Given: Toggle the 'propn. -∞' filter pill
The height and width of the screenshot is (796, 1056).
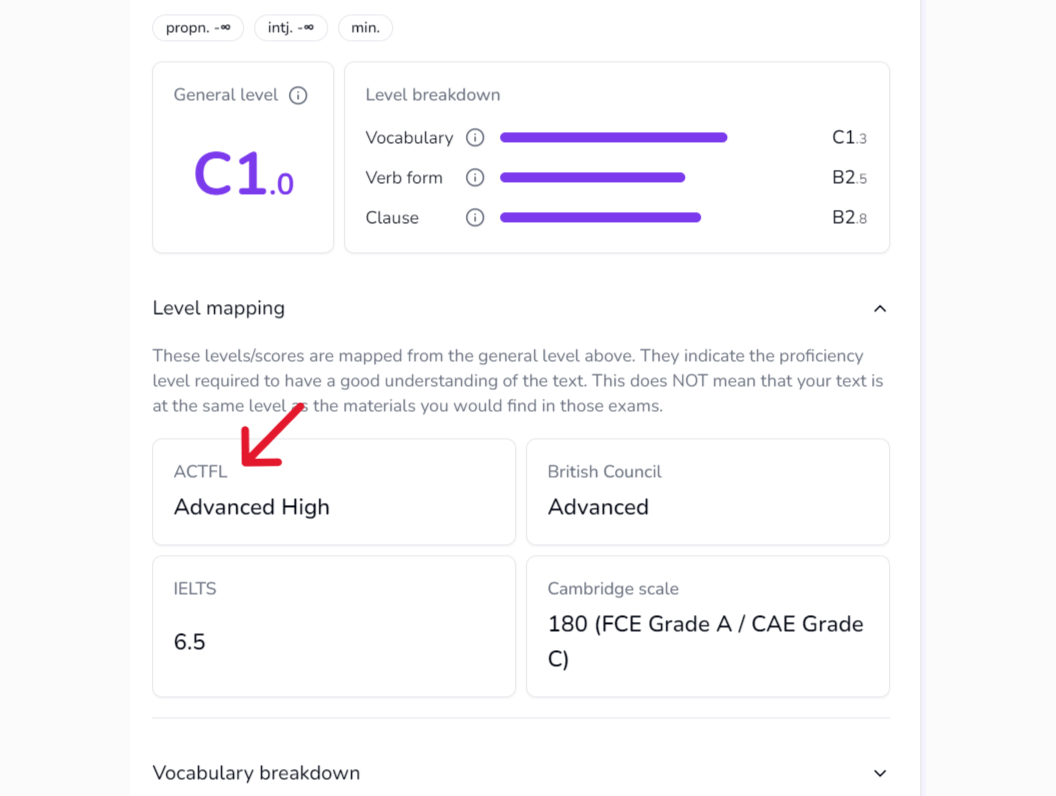Looking at the screenshot, I should (197, 28).
